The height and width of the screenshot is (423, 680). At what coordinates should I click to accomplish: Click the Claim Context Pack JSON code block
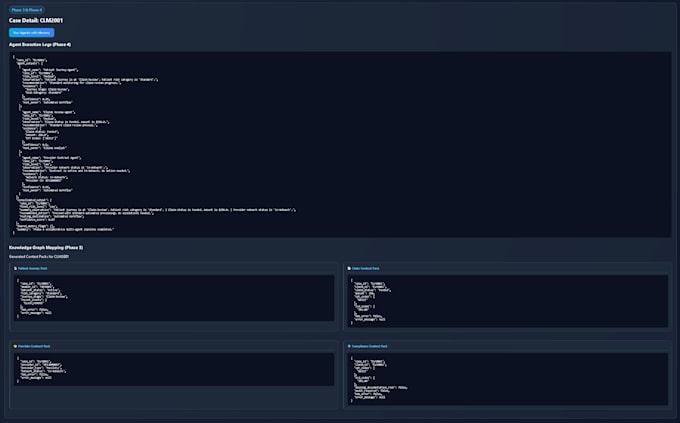(507, 301)
